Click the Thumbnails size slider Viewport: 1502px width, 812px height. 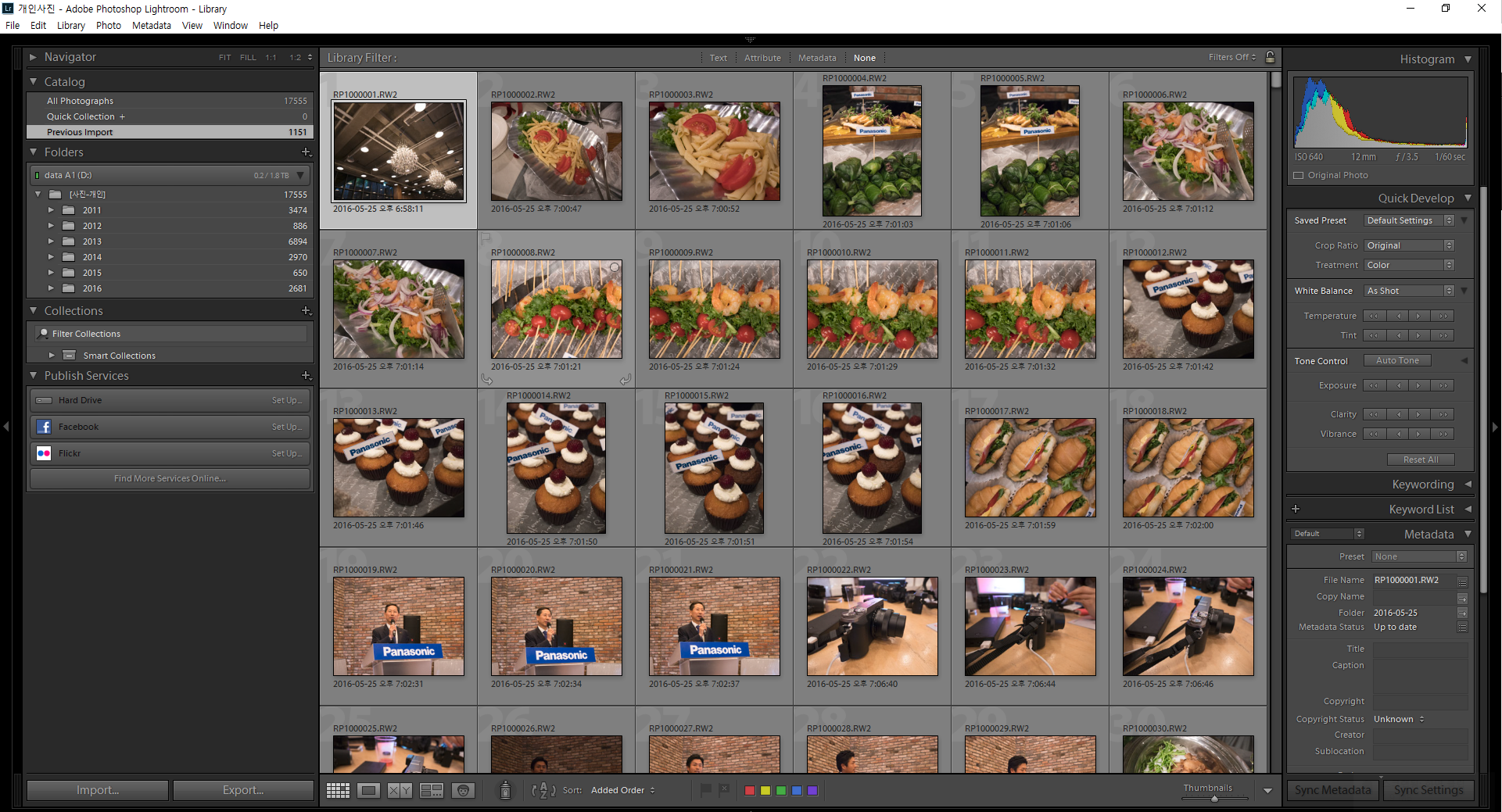point(1214,799)
